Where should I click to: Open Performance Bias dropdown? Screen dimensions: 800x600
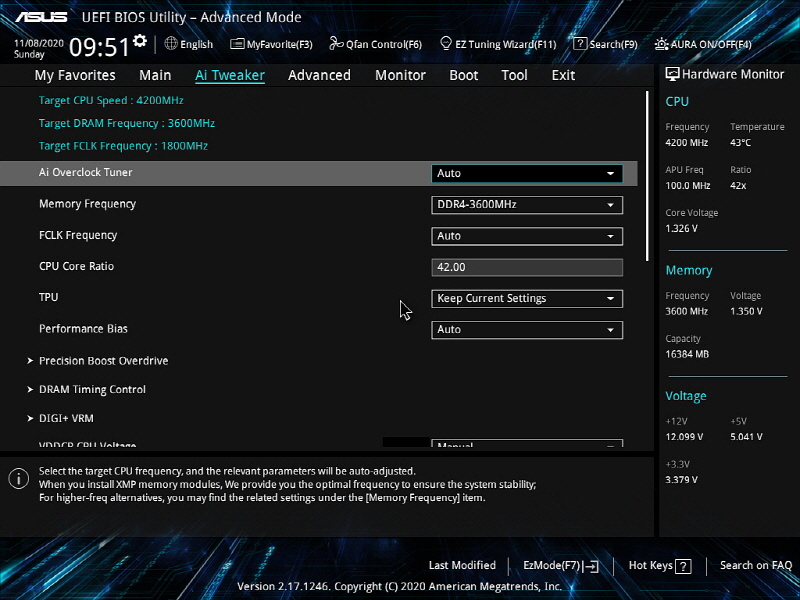pyautogui.click(x=527, y=330)
